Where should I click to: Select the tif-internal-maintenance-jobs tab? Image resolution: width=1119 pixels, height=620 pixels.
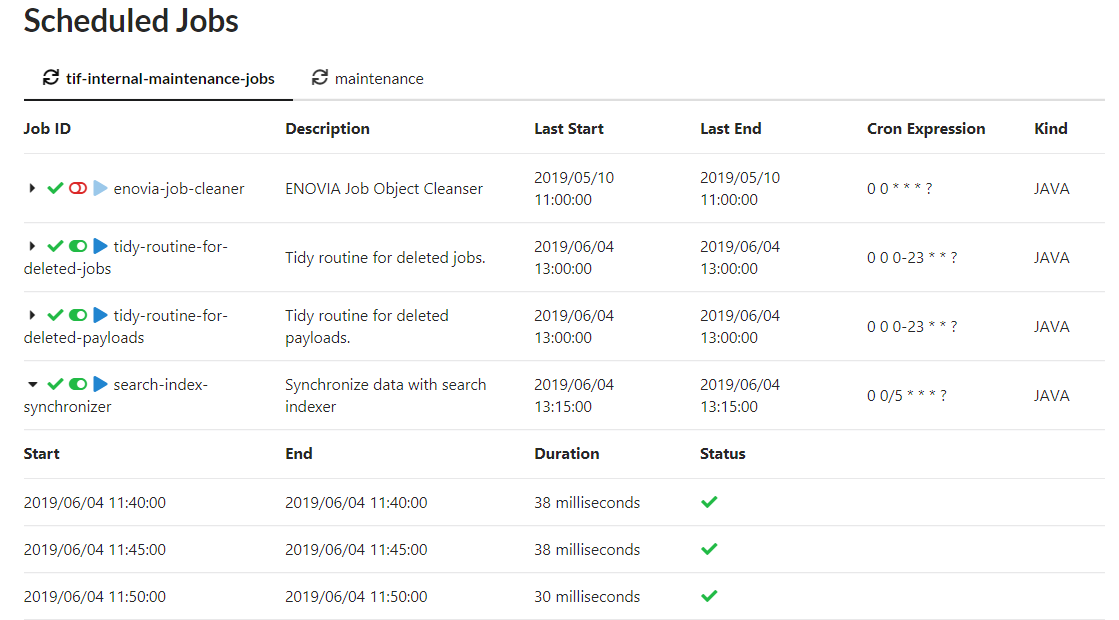170,79
